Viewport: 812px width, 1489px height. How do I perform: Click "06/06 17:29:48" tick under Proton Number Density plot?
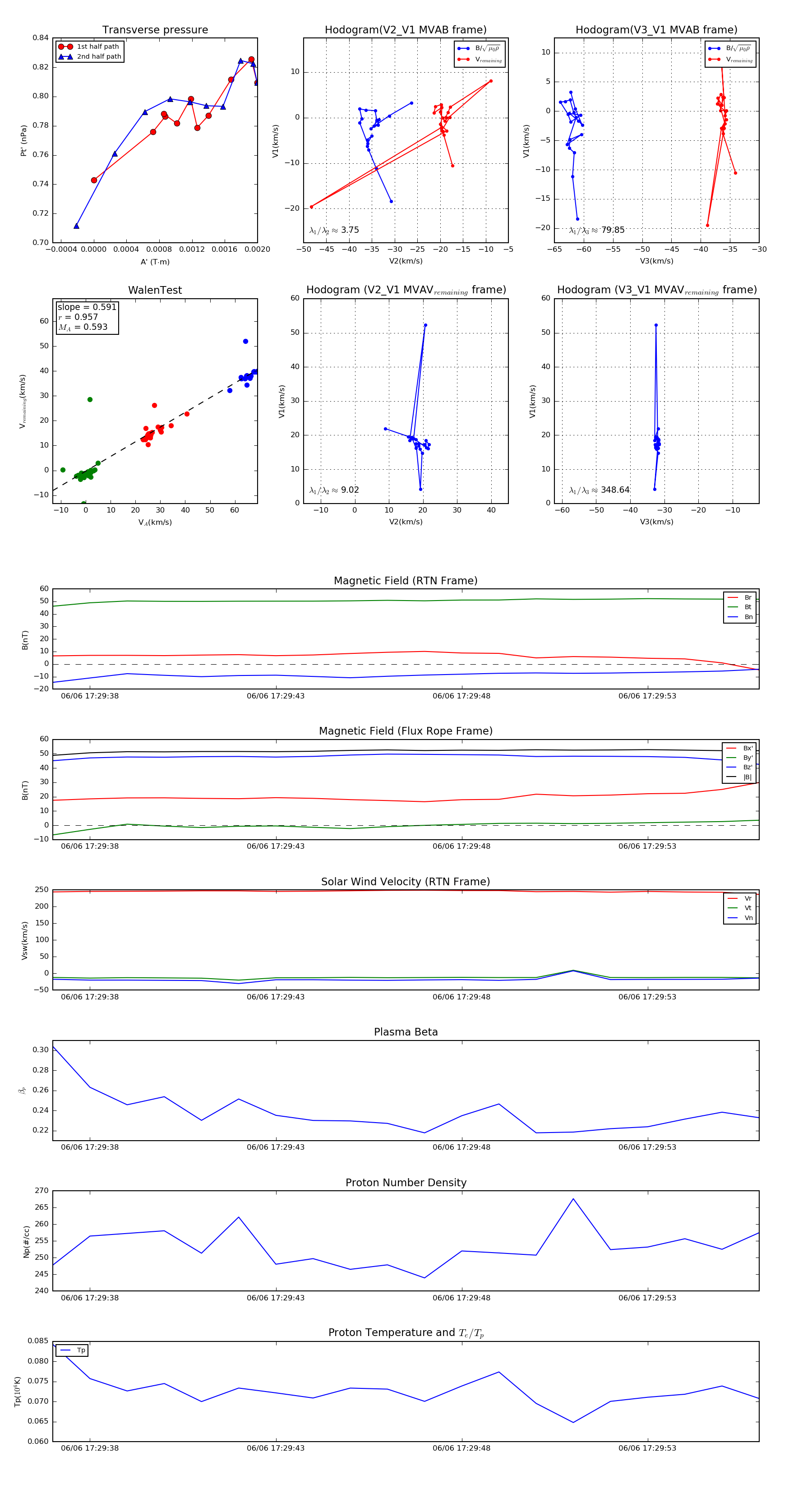coord(461,1298)
